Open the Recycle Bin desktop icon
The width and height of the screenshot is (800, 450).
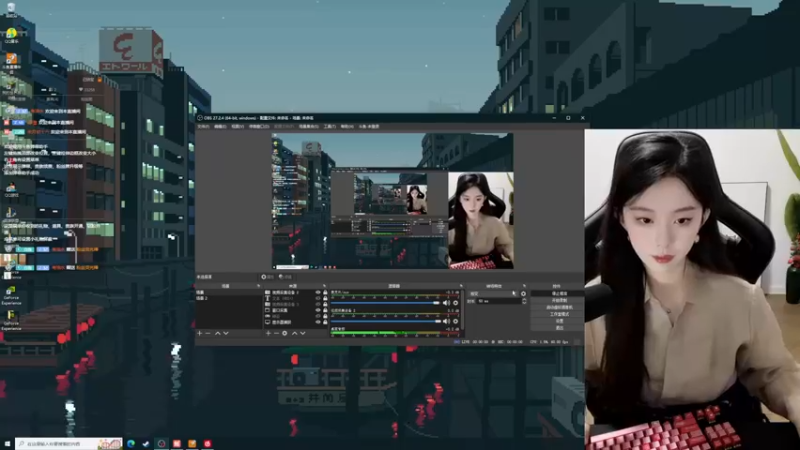click(x=11, y=9)
